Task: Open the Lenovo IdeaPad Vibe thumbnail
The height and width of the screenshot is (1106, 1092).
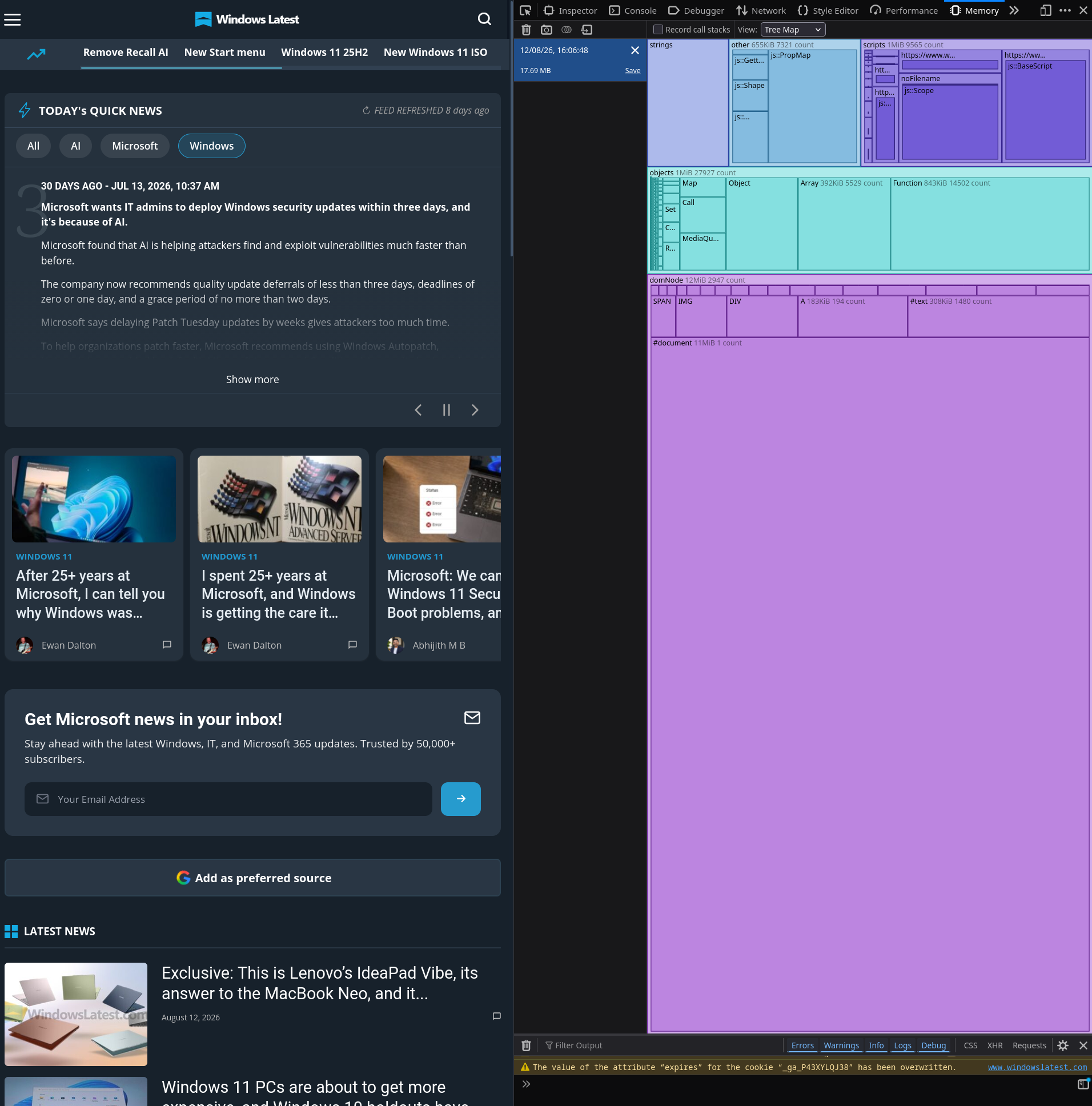Action: (75, 1014)
